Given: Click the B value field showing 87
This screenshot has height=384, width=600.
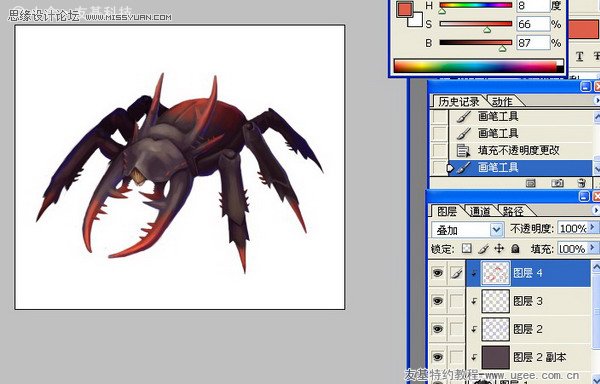Looking at the screenshot, I should coord(533,42).
